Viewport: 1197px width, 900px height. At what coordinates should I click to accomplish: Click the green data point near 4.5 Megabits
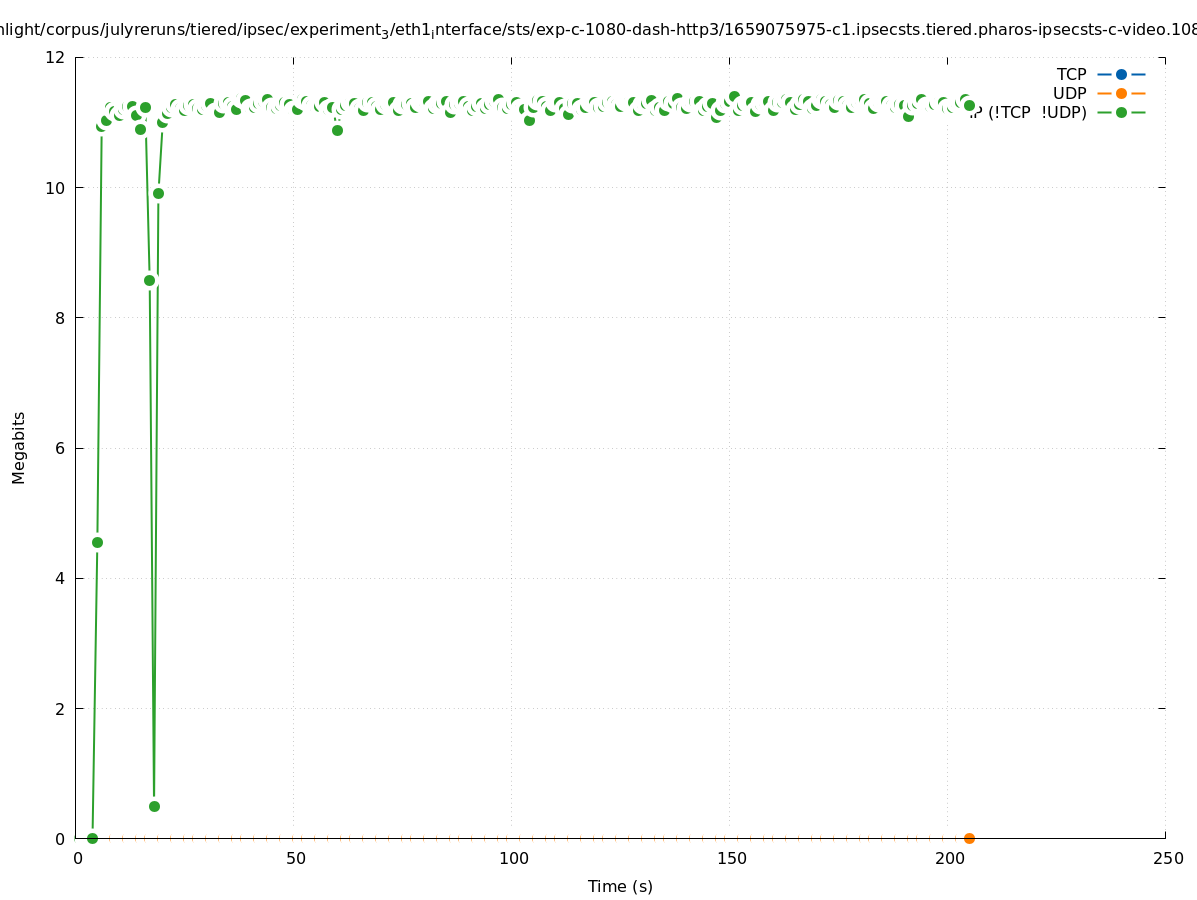tap(97, 542)
